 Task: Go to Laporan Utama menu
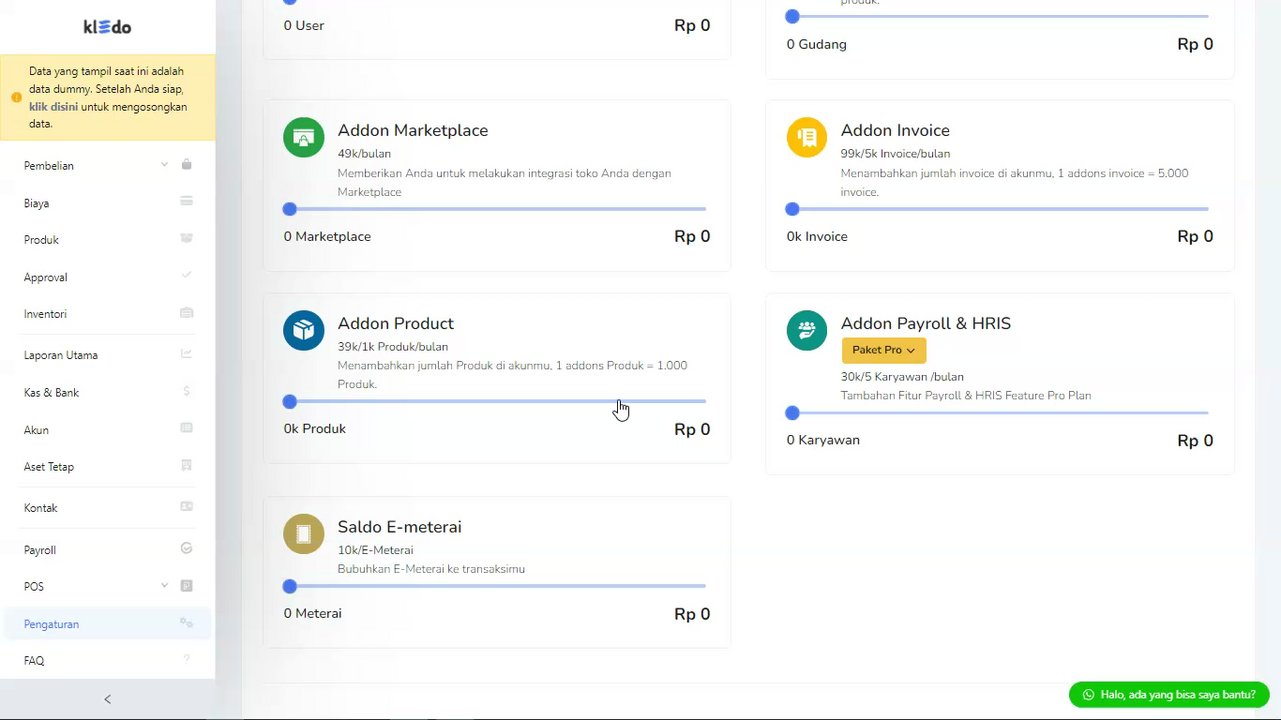pyautogui.click(x=61, y=355)
